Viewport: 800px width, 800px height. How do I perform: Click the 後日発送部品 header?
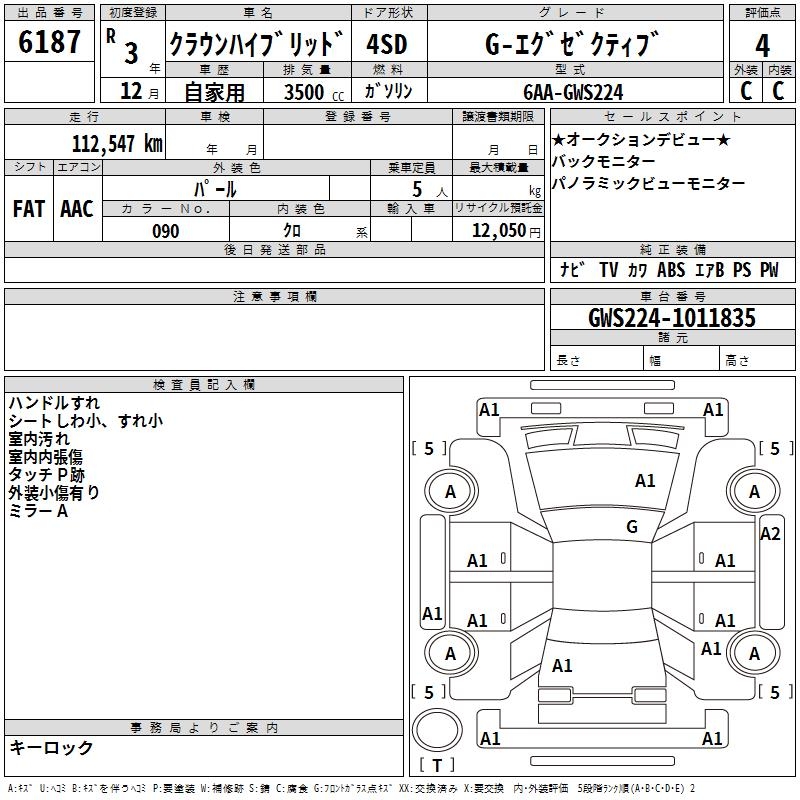275,249
